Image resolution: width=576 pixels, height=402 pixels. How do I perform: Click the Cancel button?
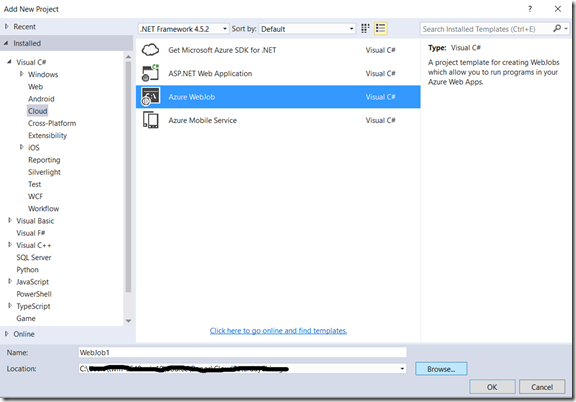coord(542,387)
